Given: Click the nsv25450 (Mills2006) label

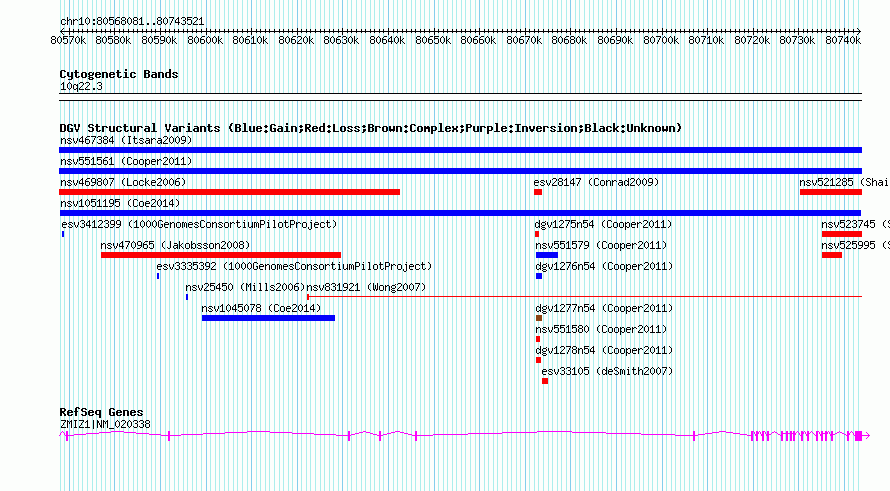Looking at the screenshot, I should tap(245, 287).
